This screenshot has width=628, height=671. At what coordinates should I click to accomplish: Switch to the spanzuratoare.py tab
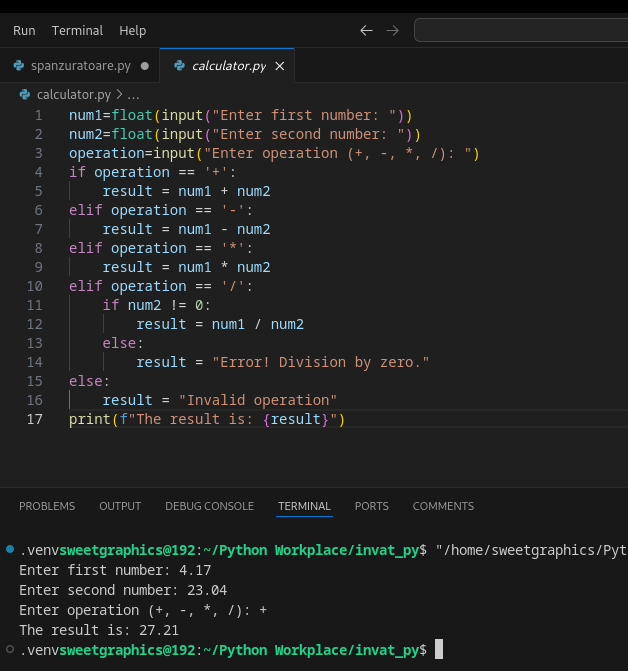[80, 66]
